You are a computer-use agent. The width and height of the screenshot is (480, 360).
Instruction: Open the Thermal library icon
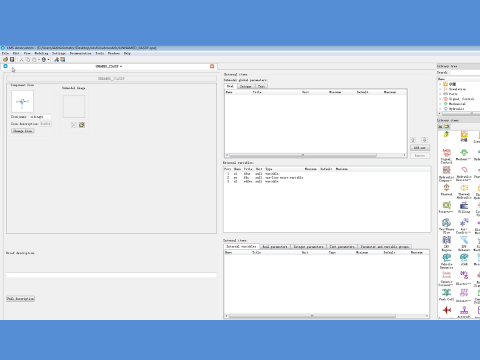click(x=446, y=189)
